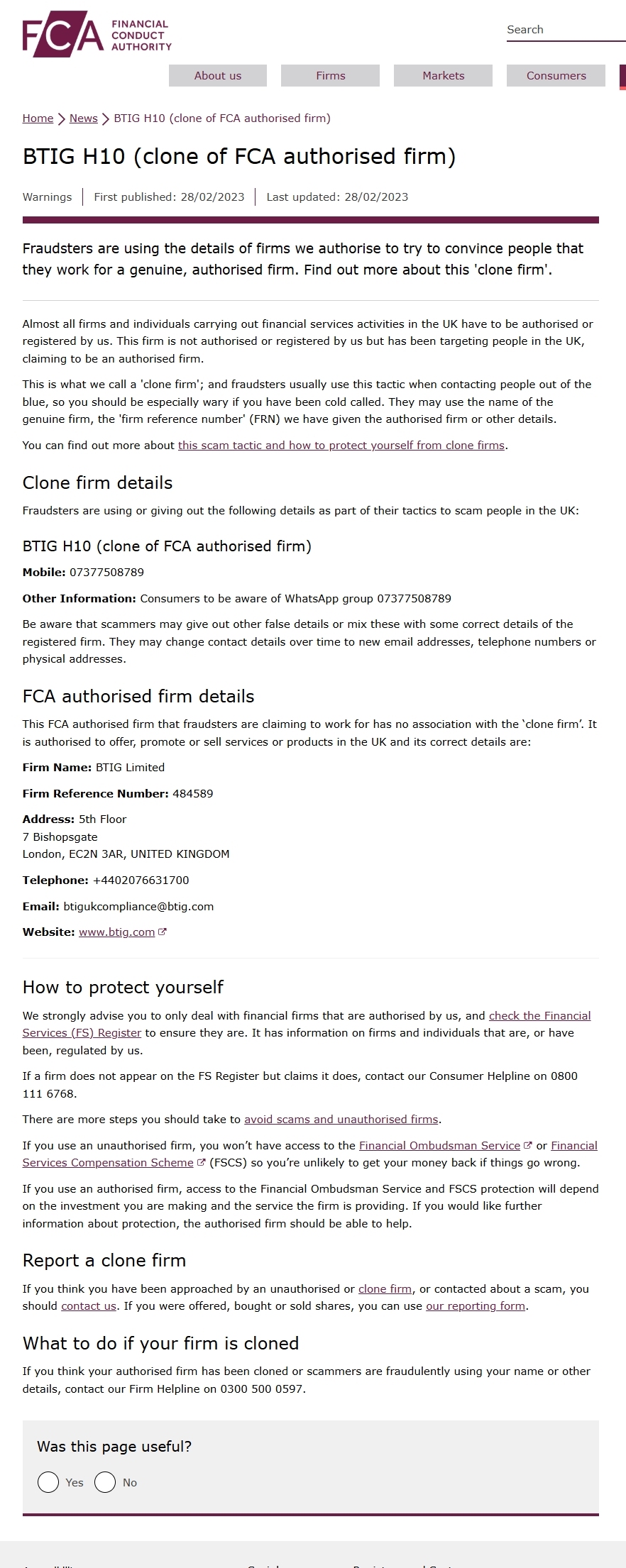
Task: Open avoid scams and unauthorised firms link
Action: (341, 1120)
